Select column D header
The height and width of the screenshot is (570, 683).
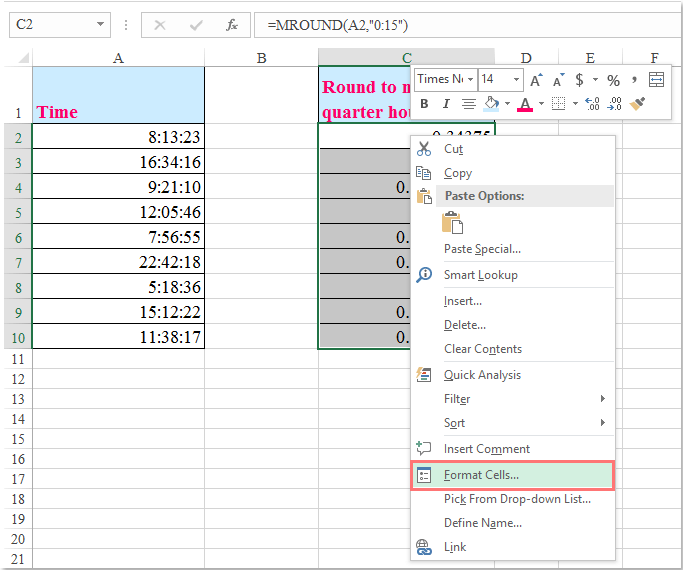526,57
